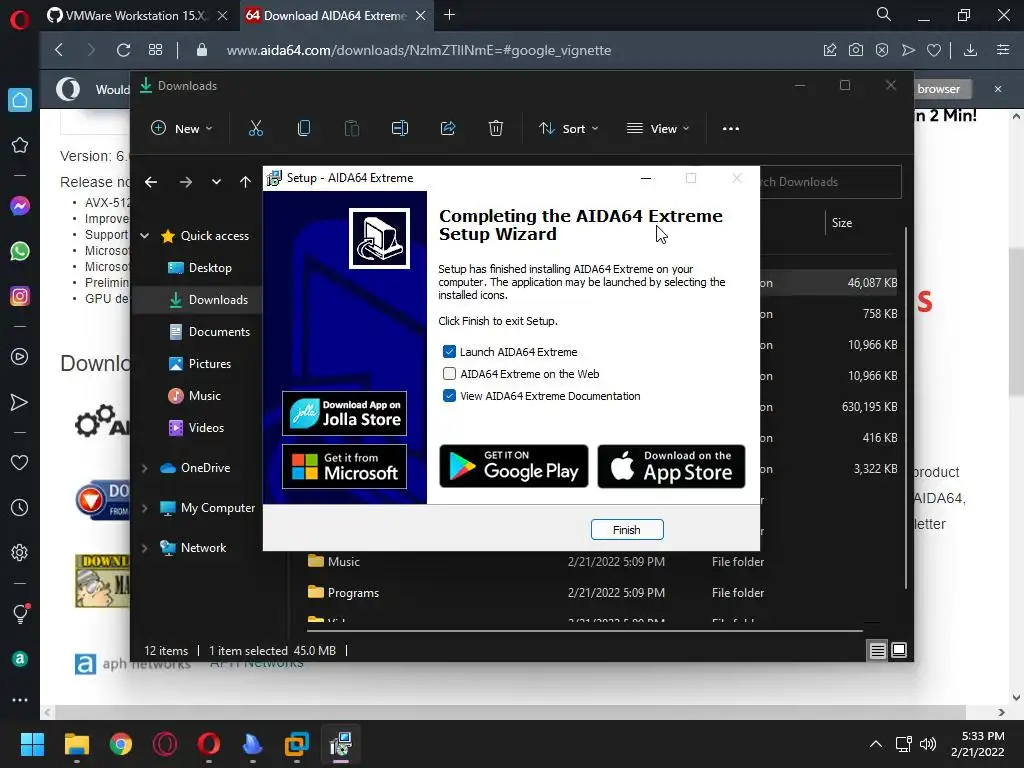The width and height of the screenshot is (1024, 768).
Task: Open Settings gear in Opera sidebar
Action: (20, 552)
